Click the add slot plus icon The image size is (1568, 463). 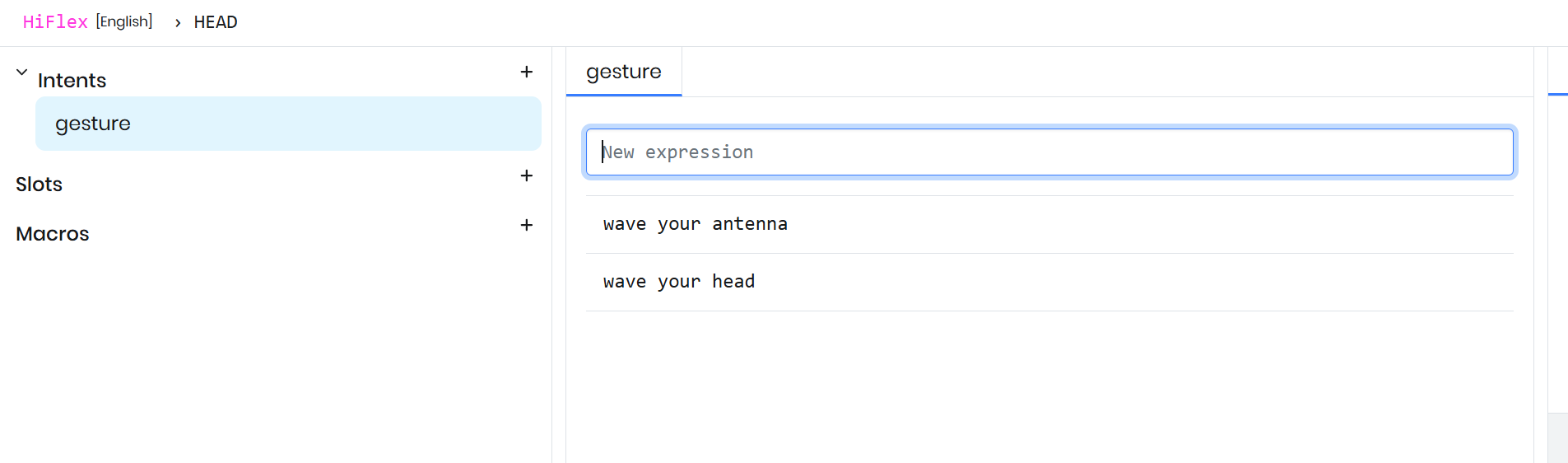coord(527,175)
